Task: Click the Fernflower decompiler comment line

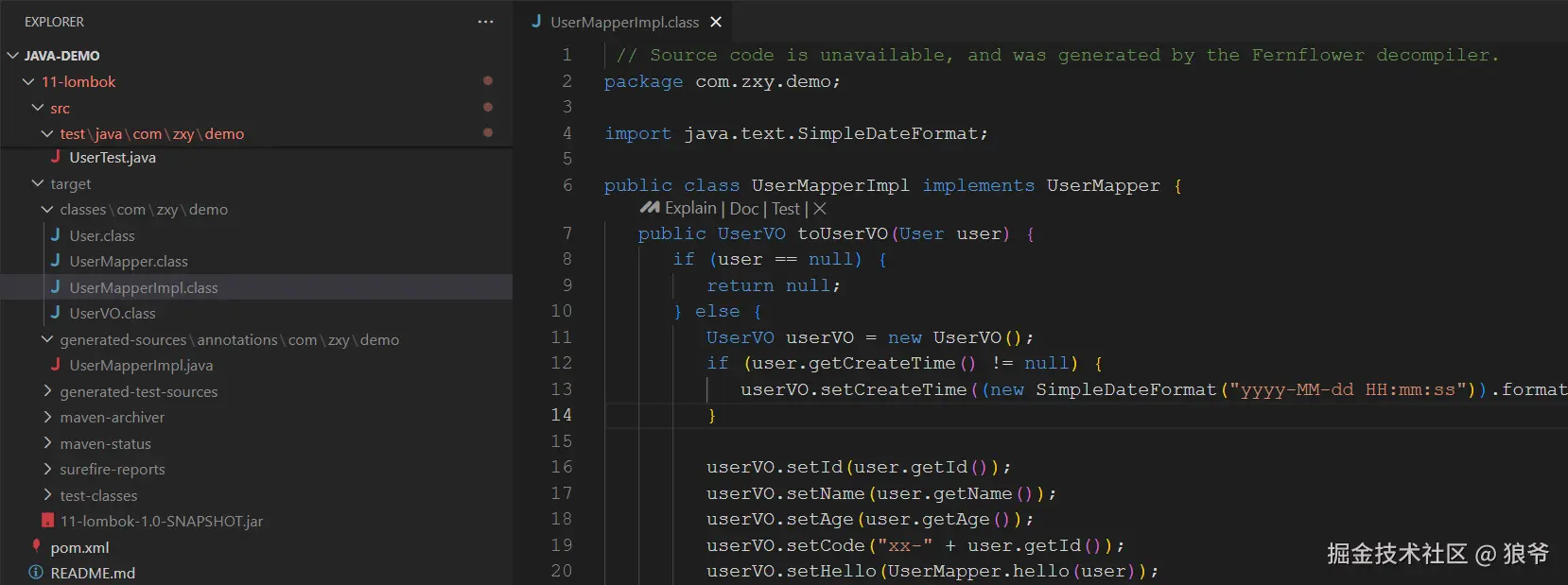Action: (x=1057, y=55)
